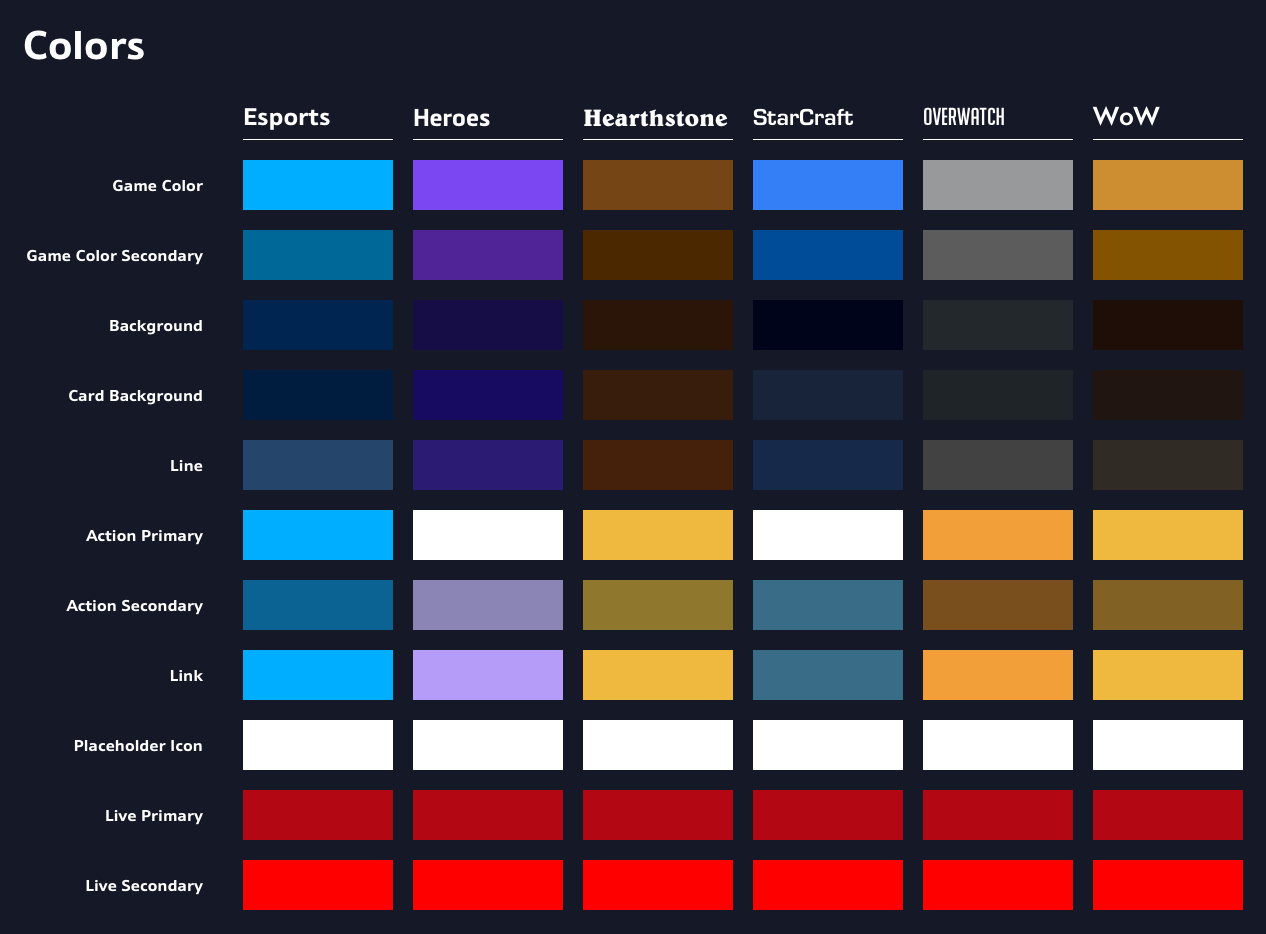Select the Heroes column header
This screenshot has height=934, width=1266.
coord(451,118)
